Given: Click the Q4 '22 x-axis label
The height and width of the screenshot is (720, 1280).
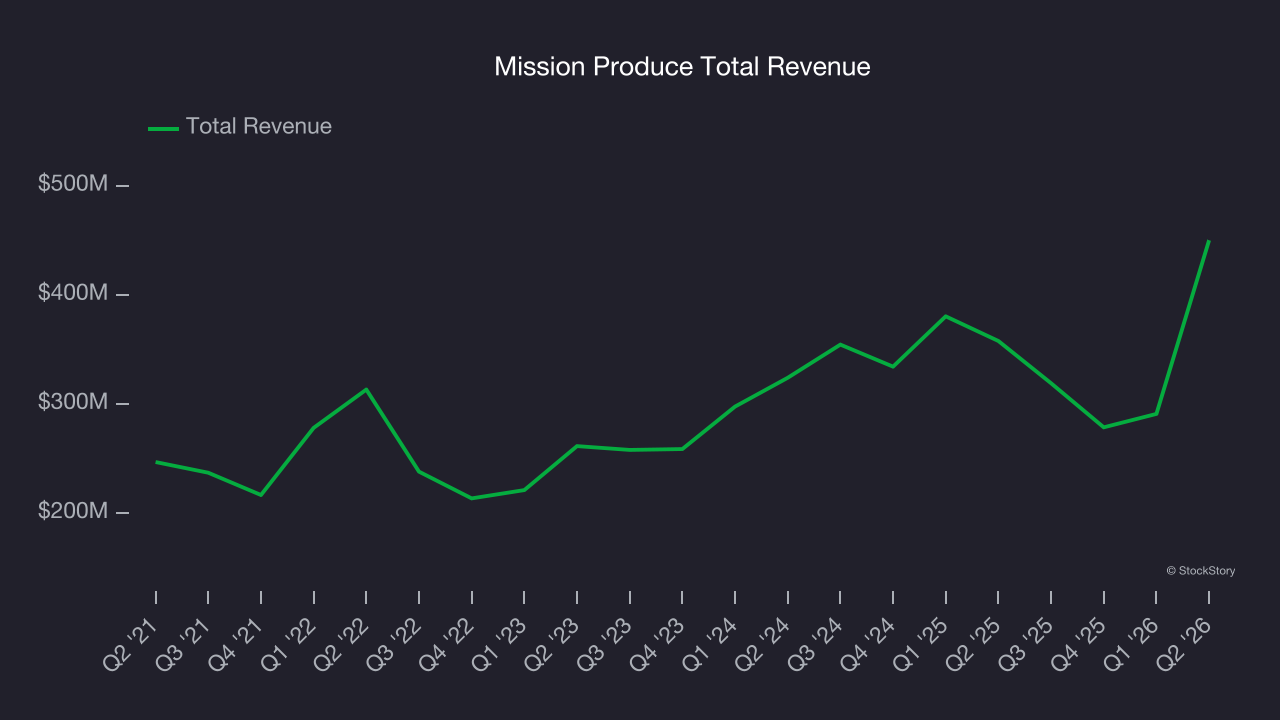Looking at the screenshot, I should coord(448,644).
